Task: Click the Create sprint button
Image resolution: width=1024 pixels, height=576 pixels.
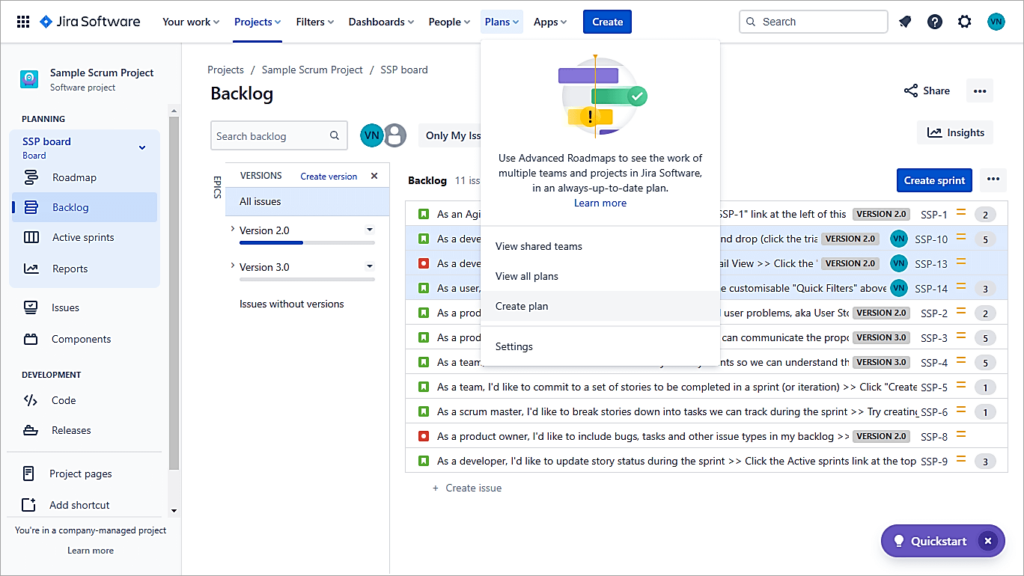Action: click(x=933, y=180)
